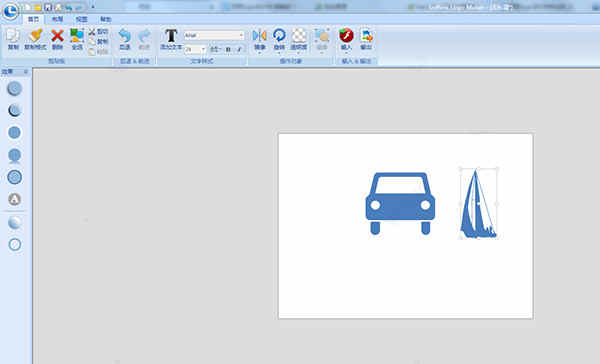The width and height of the screenshot is (600, 364).
Task: Select the car shape on the slide
Action: [x=400, y=203]
